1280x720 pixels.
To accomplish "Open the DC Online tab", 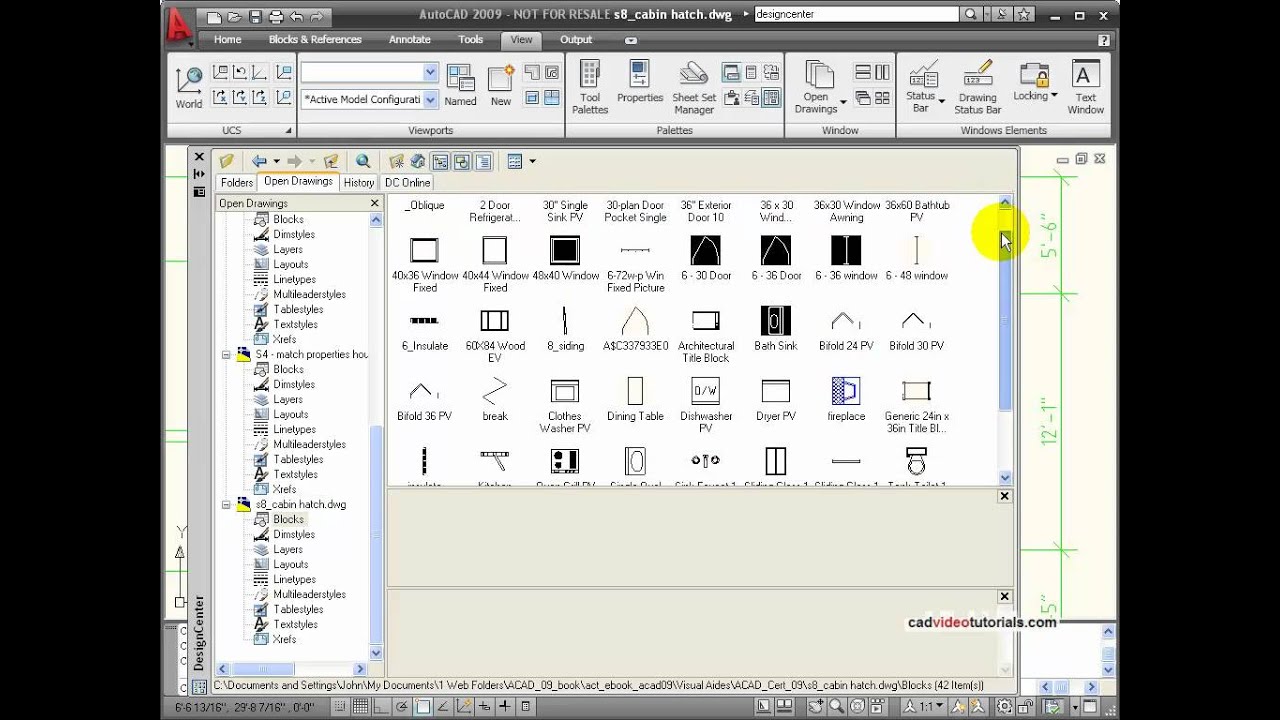I will pos(408,183).
